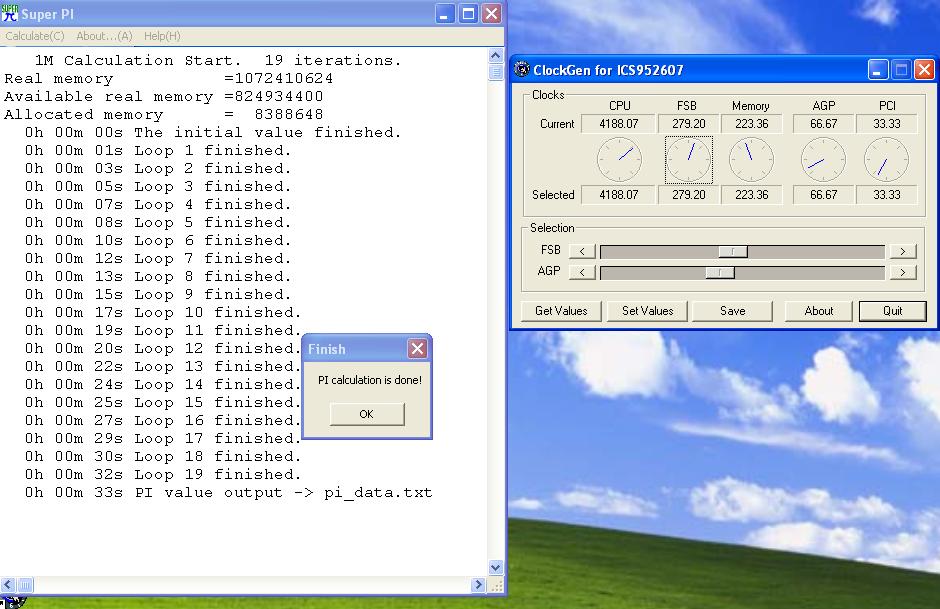Click the Selected CPU value field
Screen dimensions: 940x609
619,195
